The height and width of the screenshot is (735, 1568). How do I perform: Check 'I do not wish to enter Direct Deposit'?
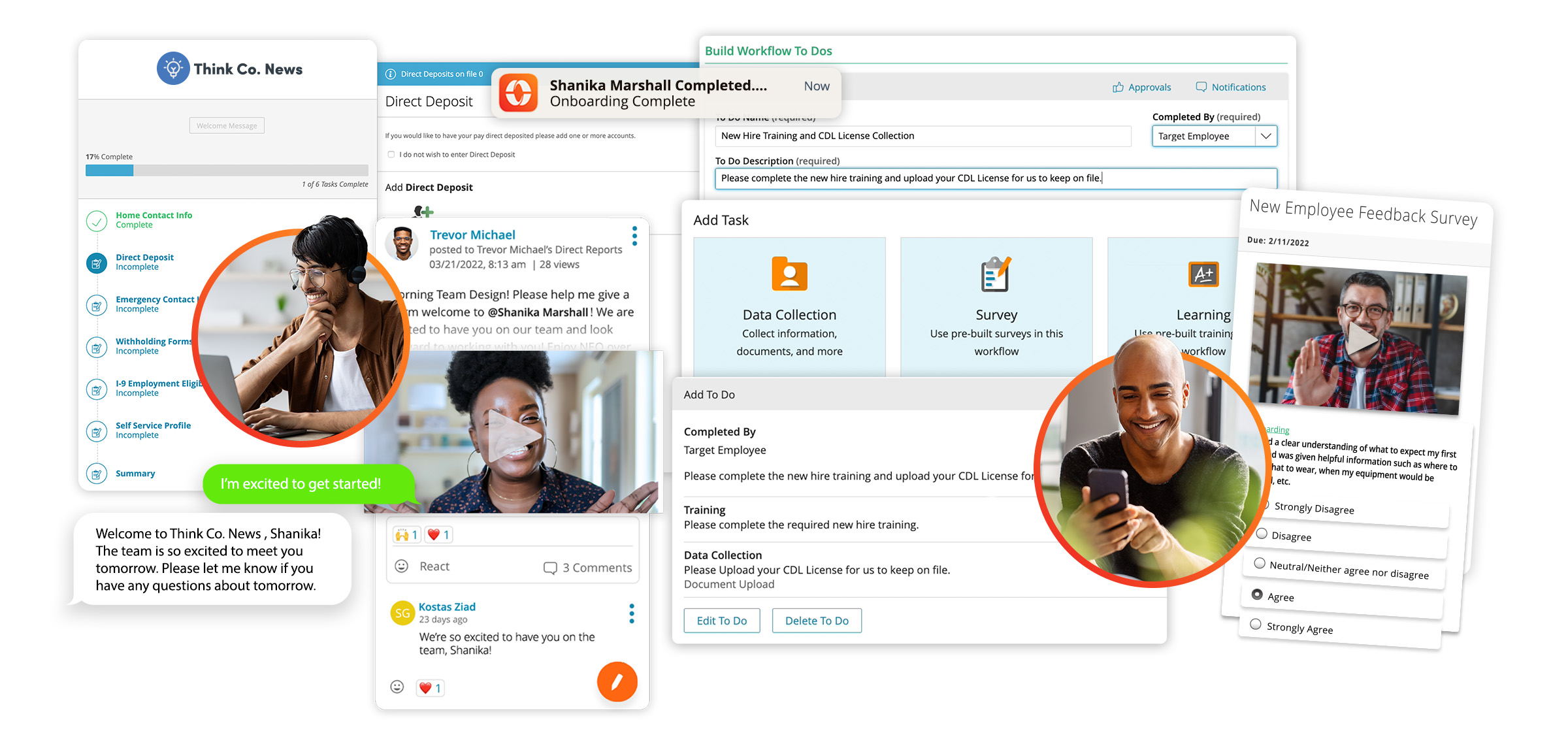coord(391,155)
